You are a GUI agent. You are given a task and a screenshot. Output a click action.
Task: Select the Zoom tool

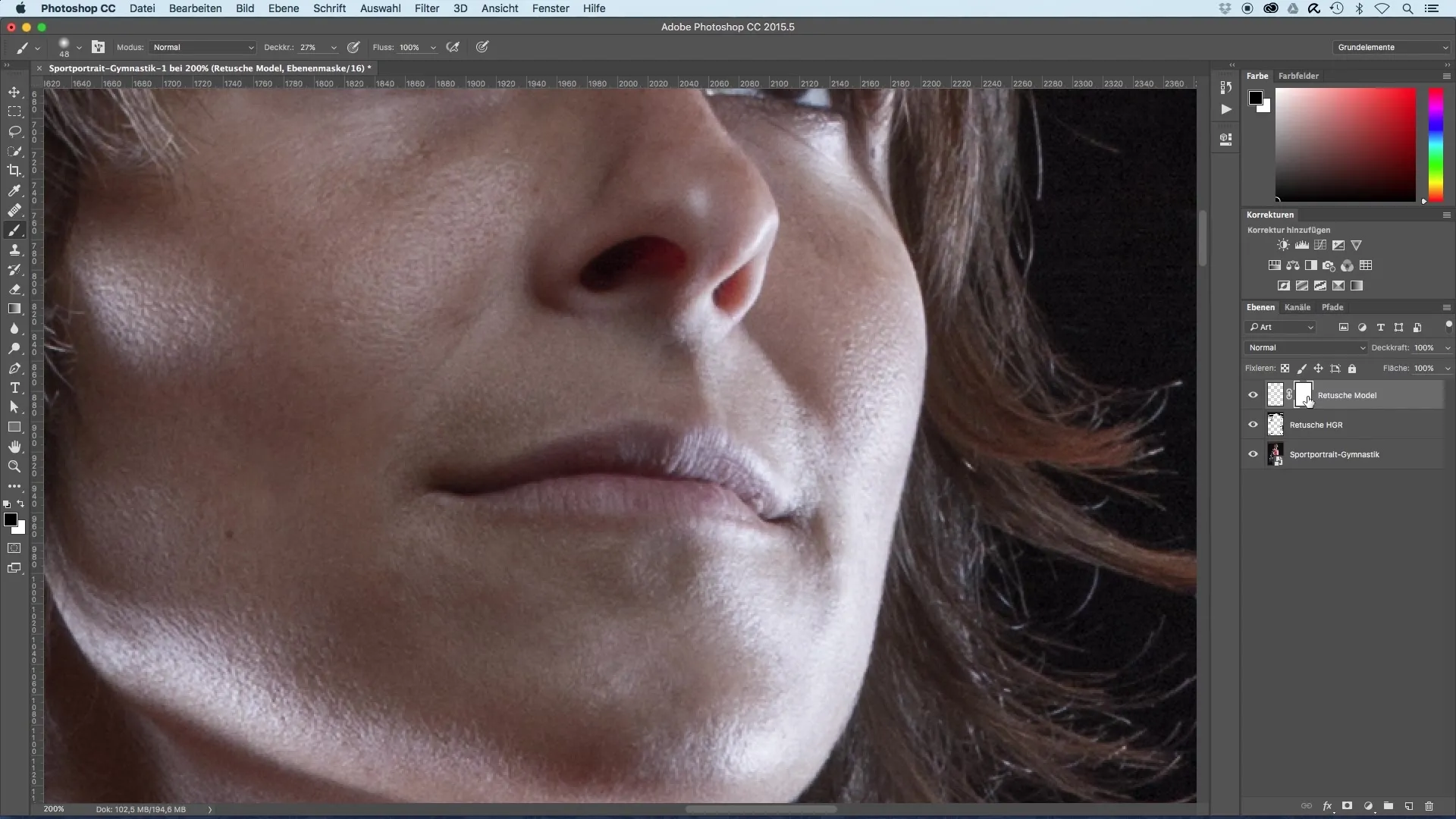[x=14, y=466]
